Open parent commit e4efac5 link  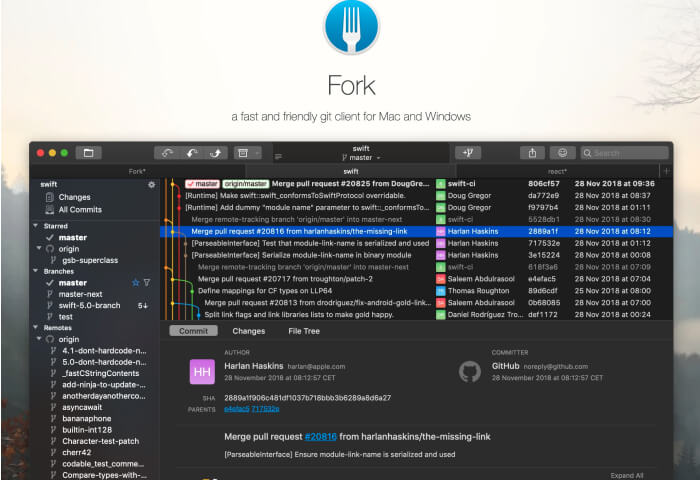[237, 409]
